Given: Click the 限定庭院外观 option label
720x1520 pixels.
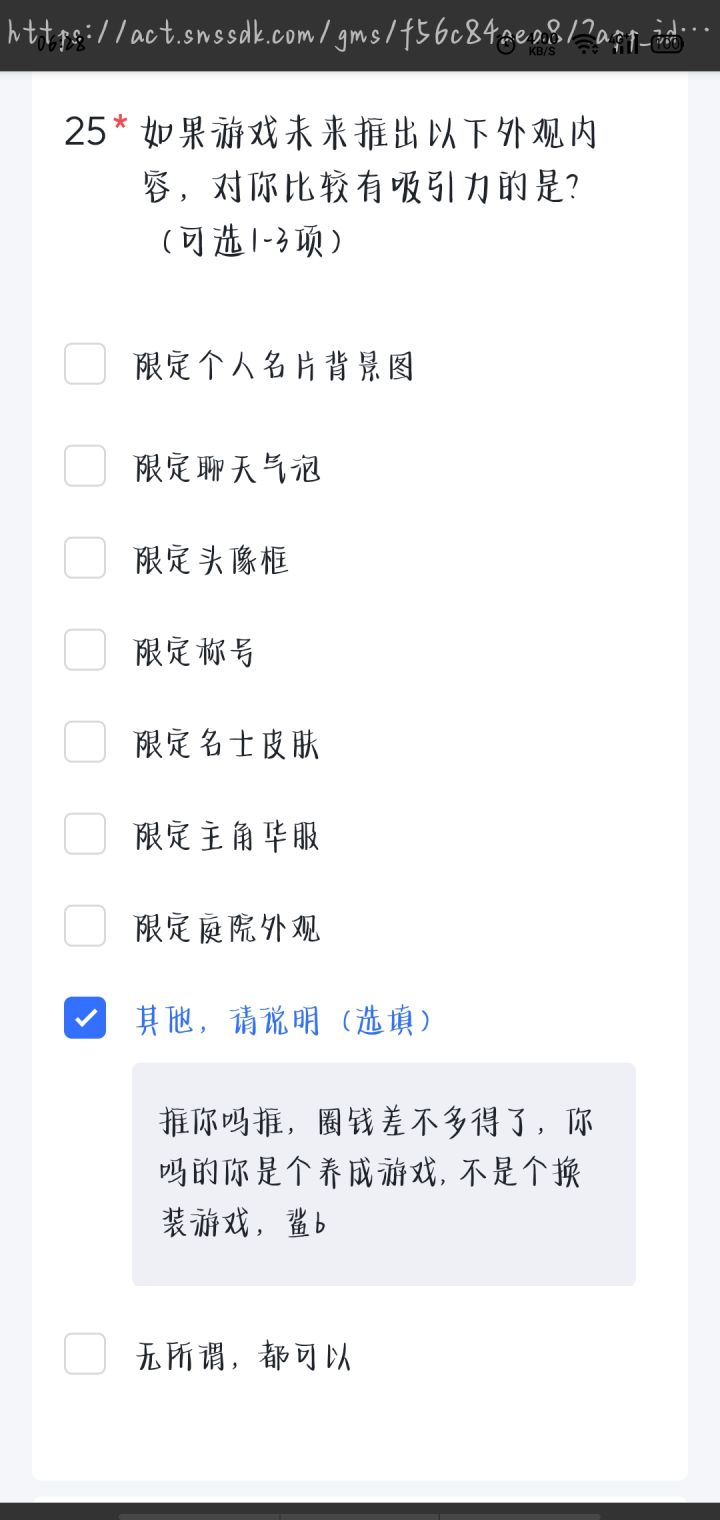Looking at the screenshot, I should coord(228,928).
